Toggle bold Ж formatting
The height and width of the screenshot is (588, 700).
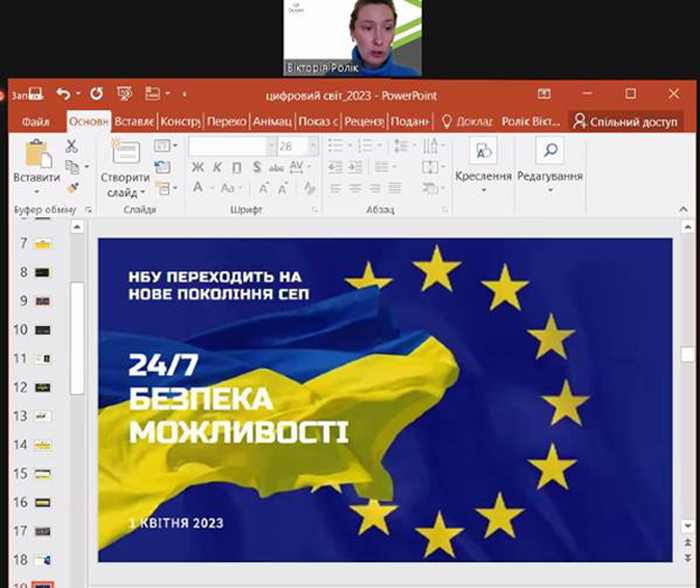pos(198,167)
